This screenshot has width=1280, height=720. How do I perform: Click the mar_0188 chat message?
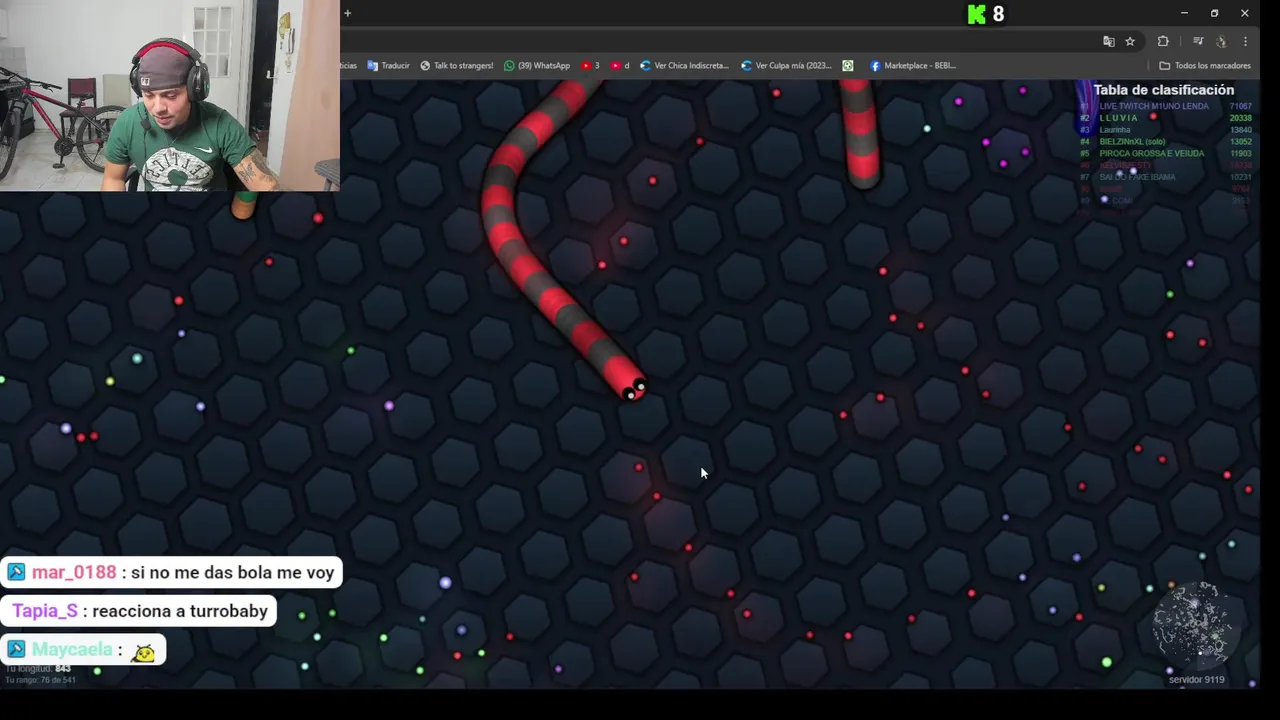point(171,573)
